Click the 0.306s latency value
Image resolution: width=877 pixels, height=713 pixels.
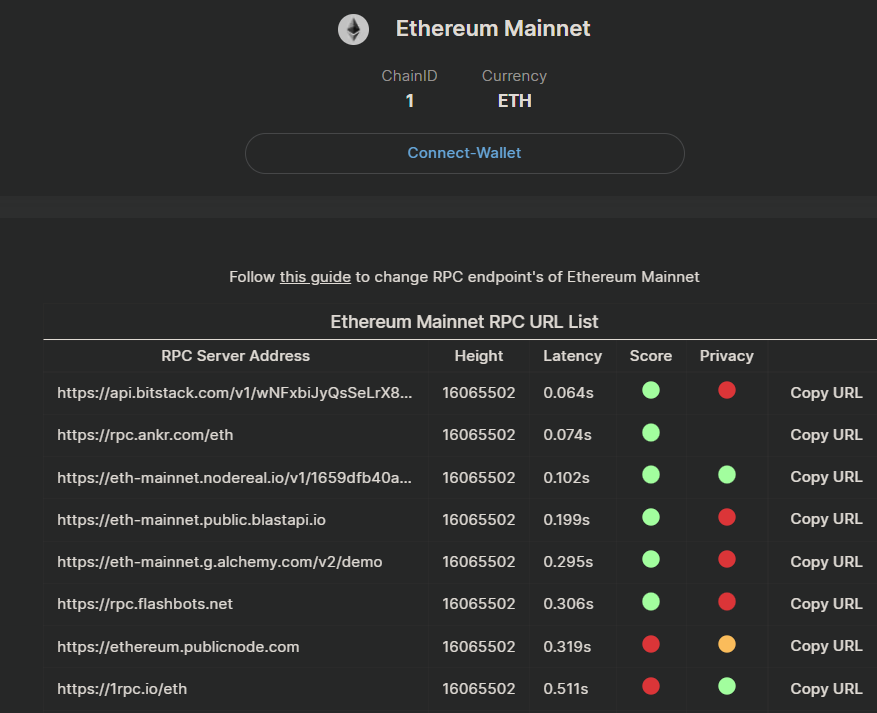tap(568, 604)
